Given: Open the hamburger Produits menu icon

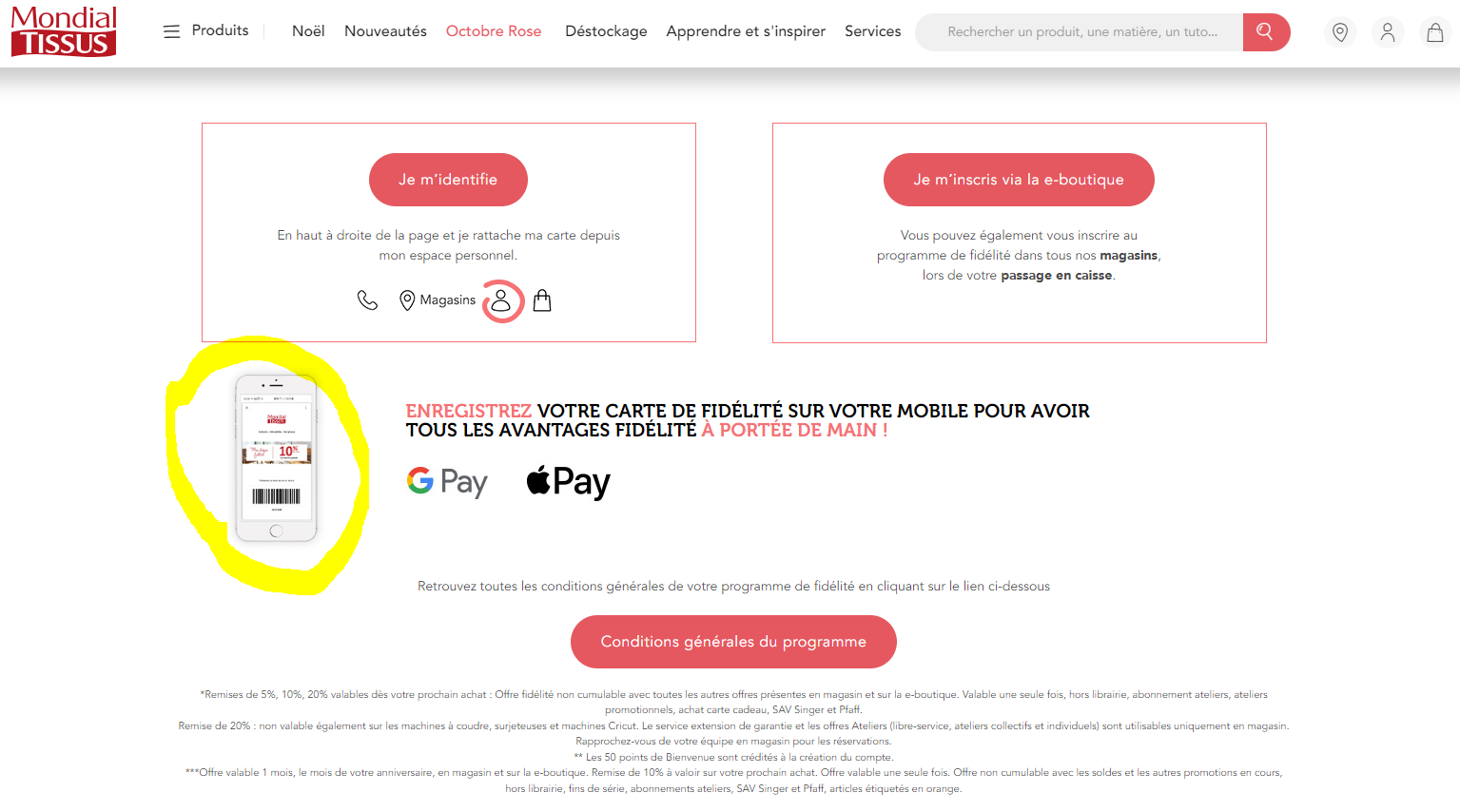Looking at the screenshot, I should (x=171, y=31).
